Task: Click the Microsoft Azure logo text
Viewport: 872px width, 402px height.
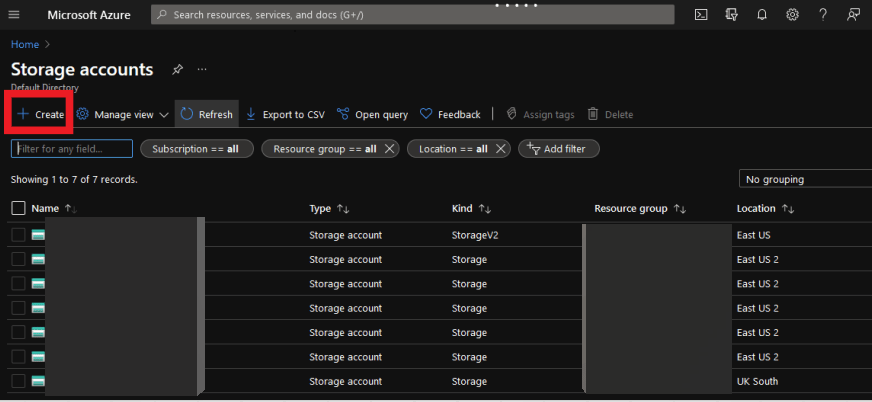Action: click(89, 15)
